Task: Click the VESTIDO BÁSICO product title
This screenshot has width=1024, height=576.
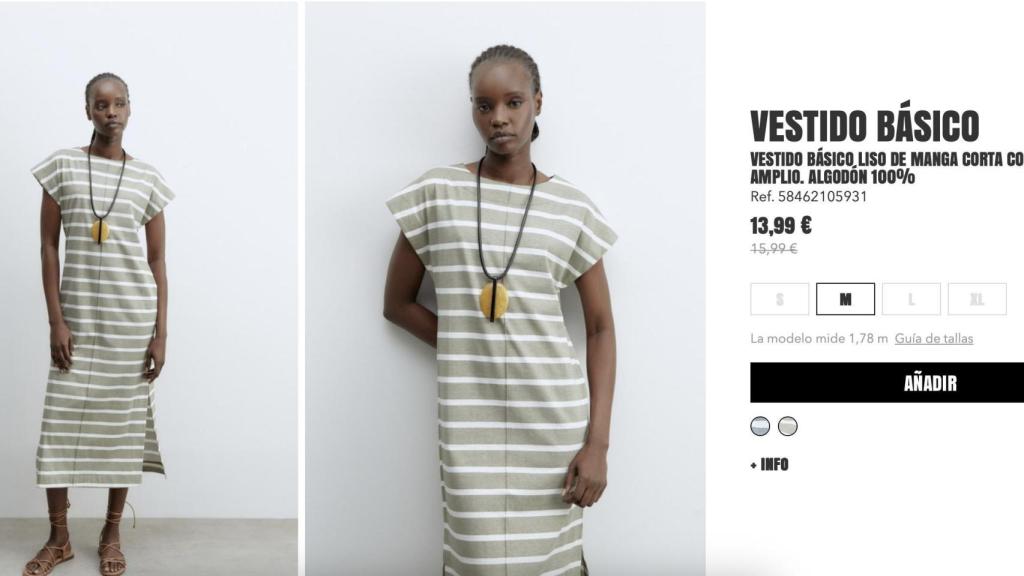Action: pyautogui.click(x=865, y=126)
